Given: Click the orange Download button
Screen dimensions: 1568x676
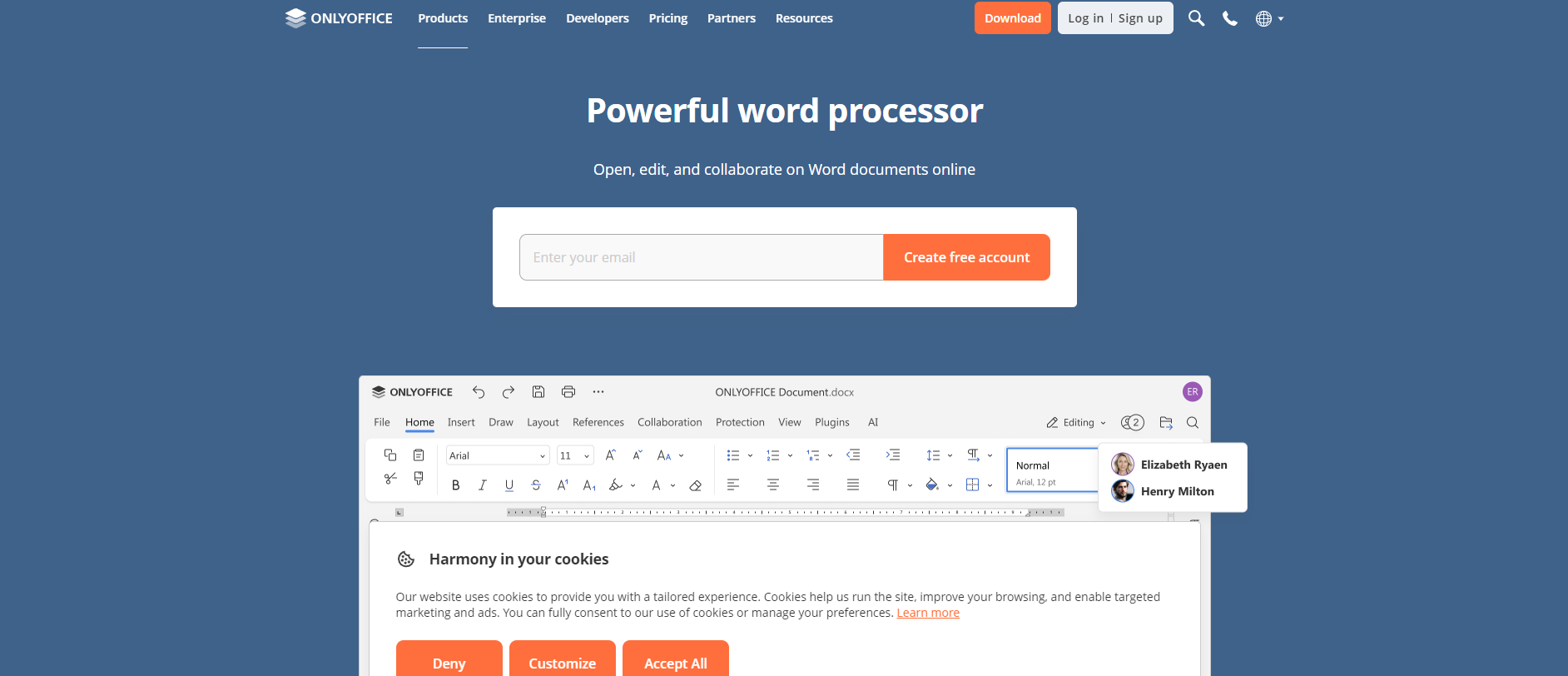Looking at the screenshot, I should 1013,18.
